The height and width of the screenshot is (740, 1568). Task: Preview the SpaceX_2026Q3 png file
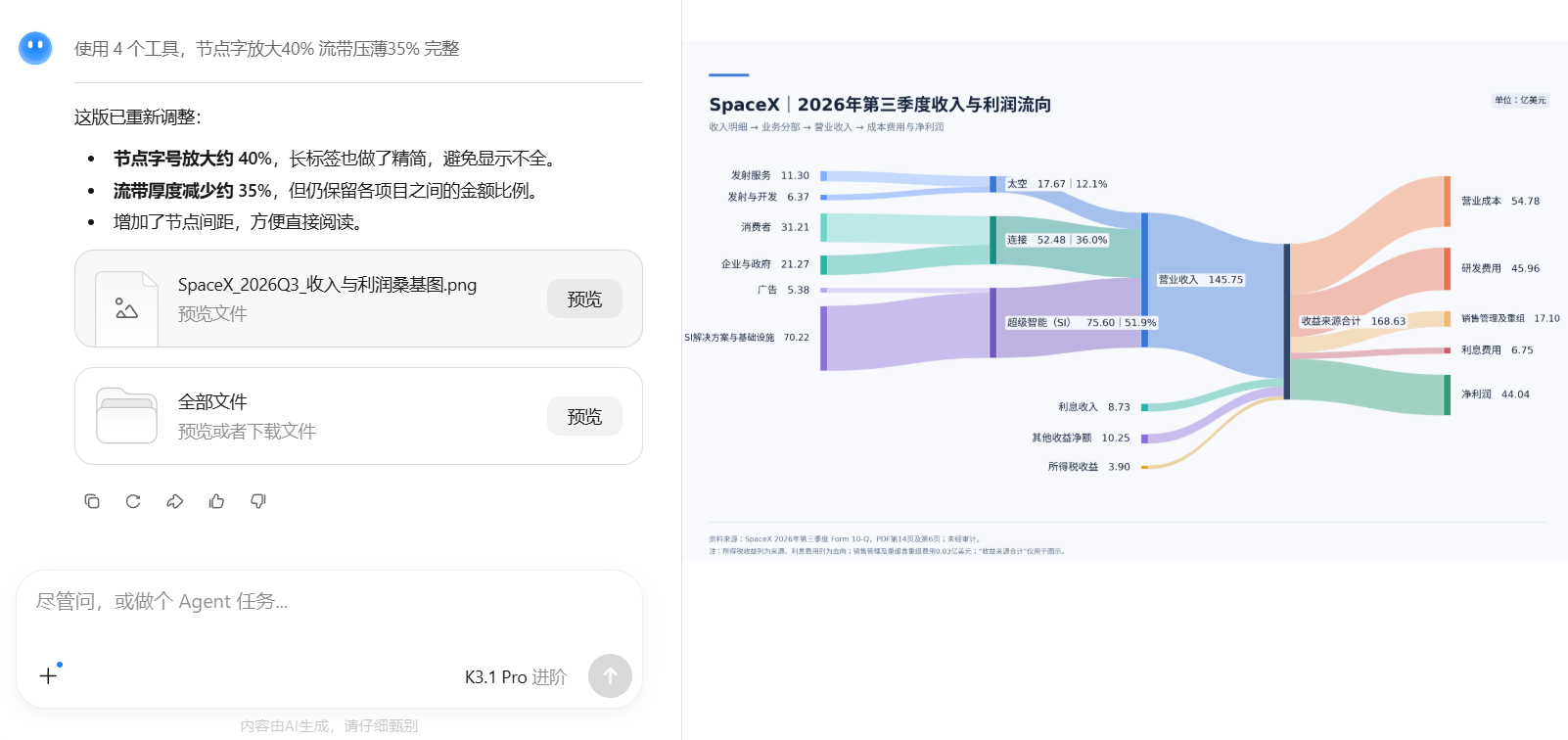[x=584, y=299]
